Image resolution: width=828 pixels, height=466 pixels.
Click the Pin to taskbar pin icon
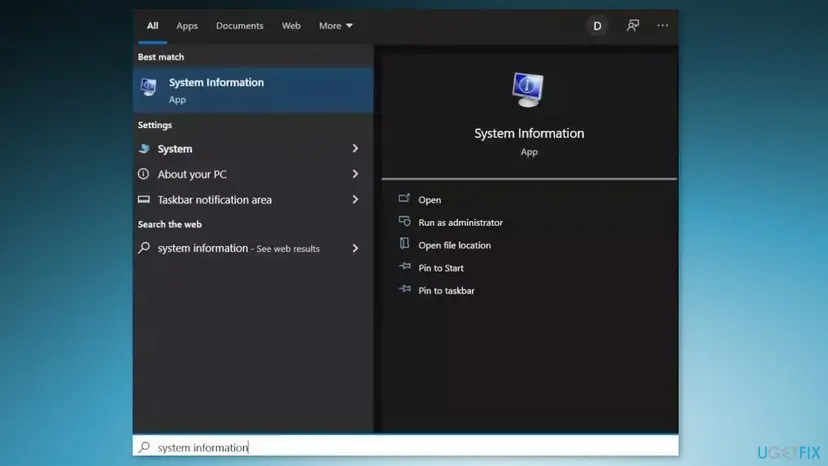(x=405, y=289)
